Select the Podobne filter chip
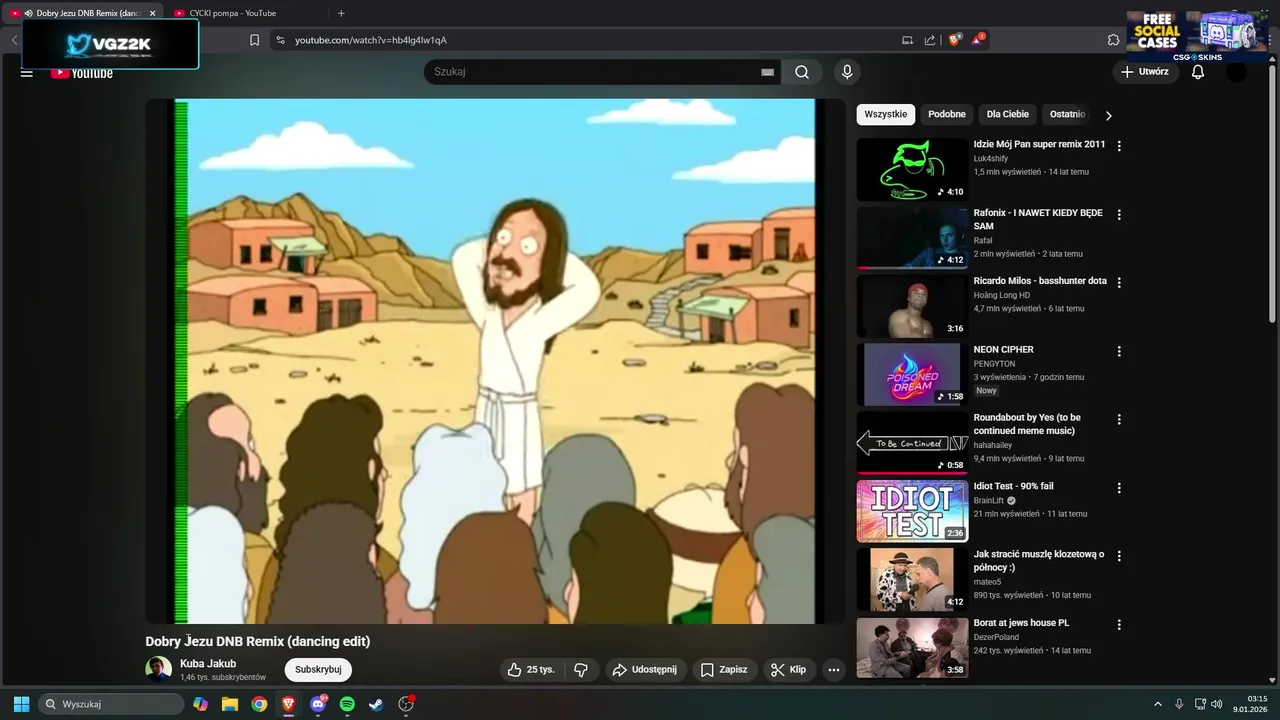The height and width of the screenshot is (720, 1280). [x=947, y=114]
